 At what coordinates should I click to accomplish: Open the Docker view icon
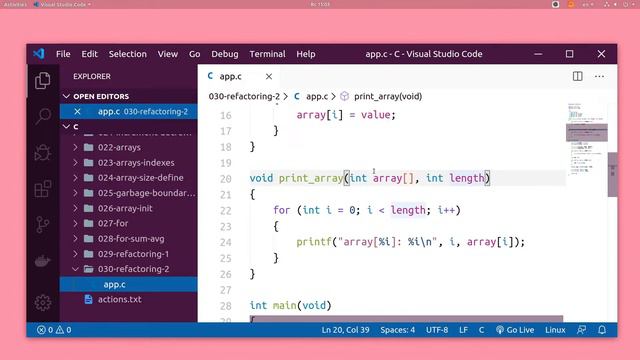(x=42, y=261)
